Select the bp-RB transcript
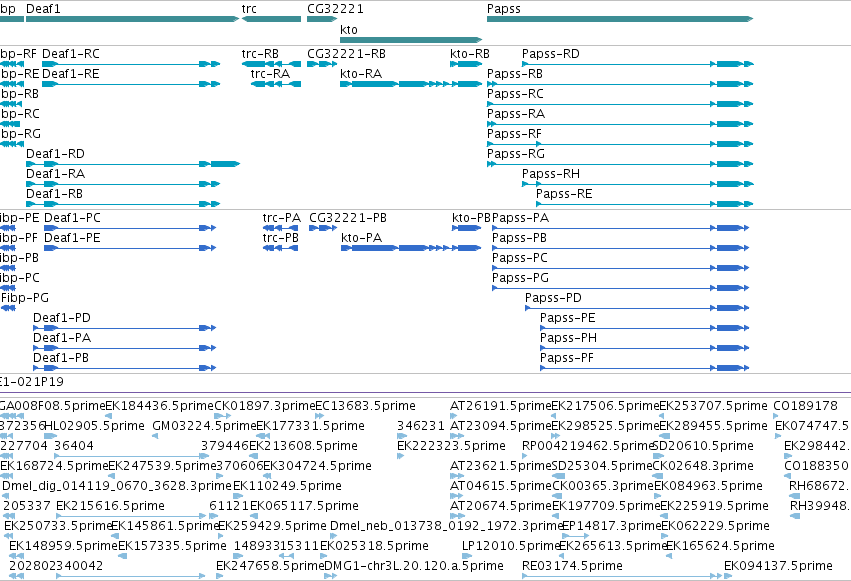 coord(11,104)
